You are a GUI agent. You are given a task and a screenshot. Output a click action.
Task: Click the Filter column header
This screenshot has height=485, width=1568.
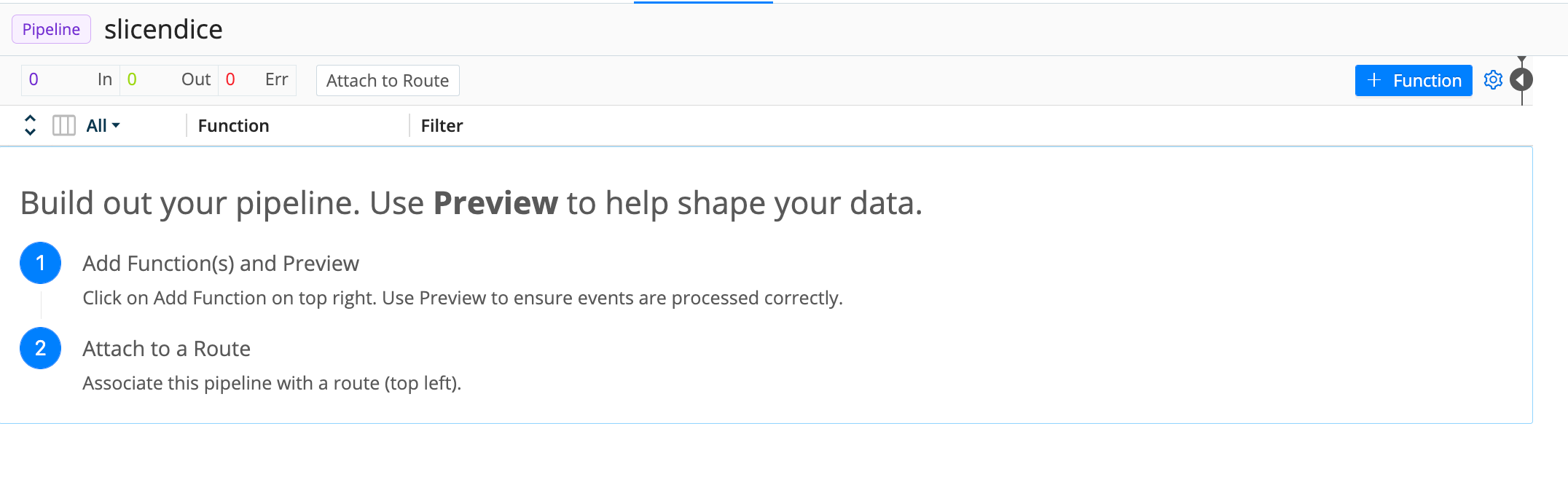point(442,126)
